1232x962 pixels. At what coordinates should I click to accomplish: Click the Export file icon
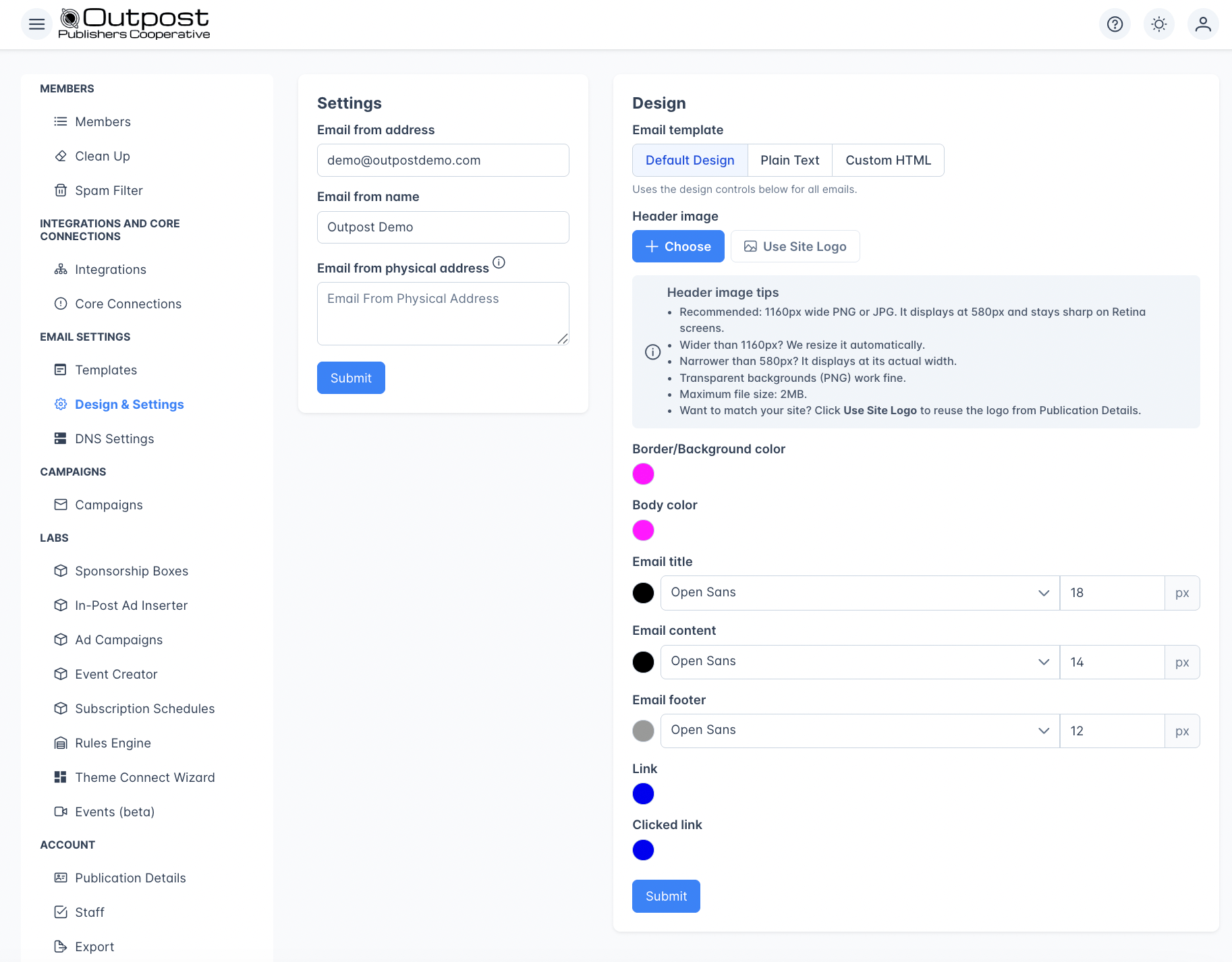tap(61, 946)
